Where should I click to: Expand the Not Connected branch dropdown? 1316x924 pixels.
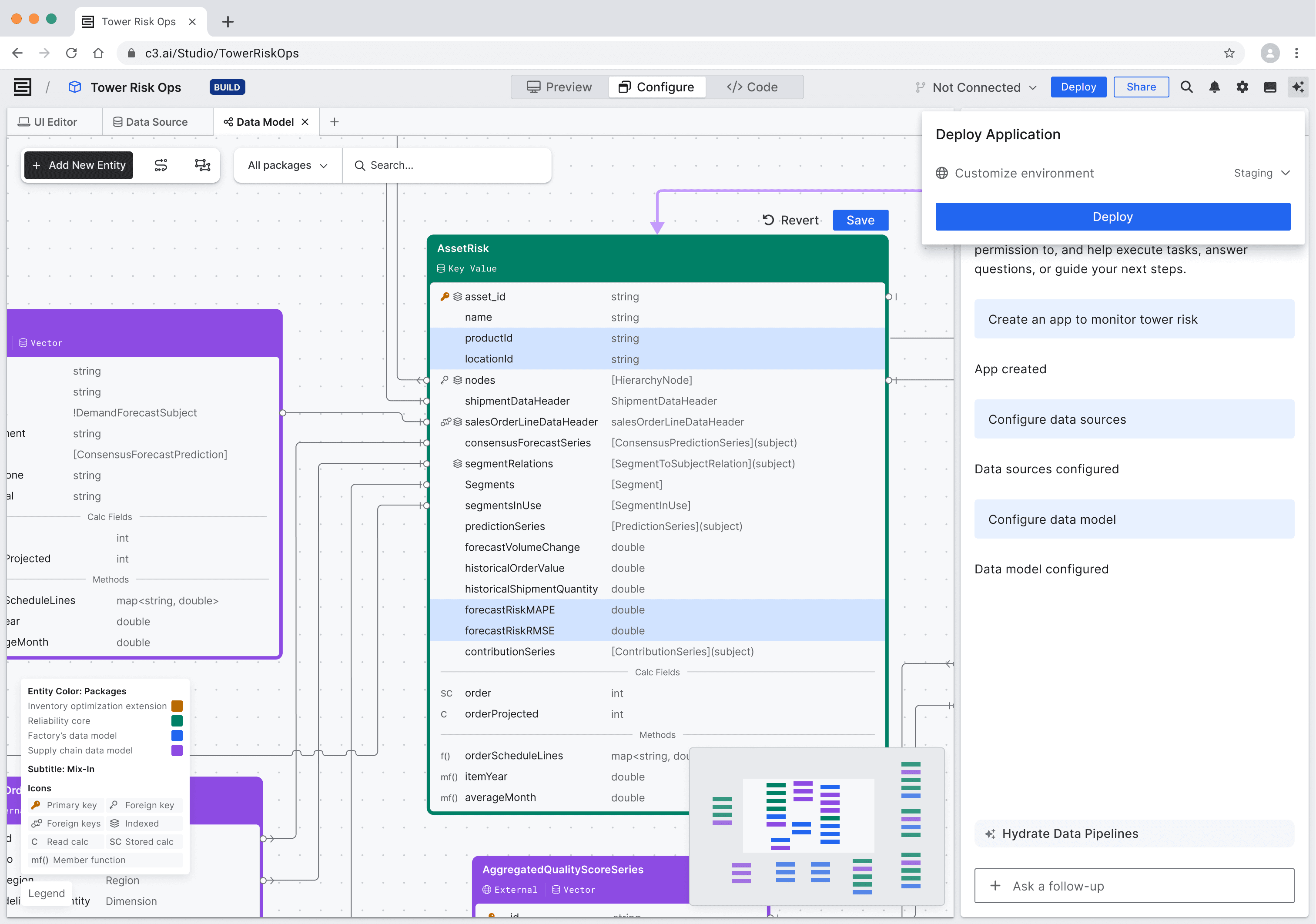[x=976, y=87]
